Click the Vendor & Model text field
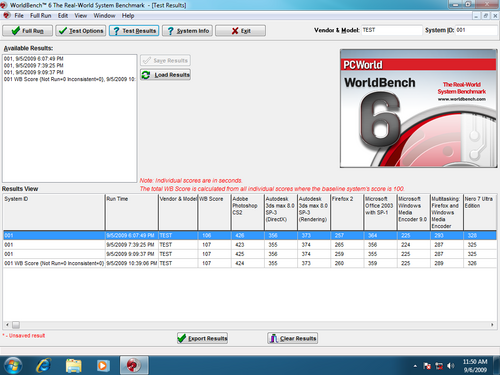Viewport: 500px width, 375px height. (x=392, y=30)
